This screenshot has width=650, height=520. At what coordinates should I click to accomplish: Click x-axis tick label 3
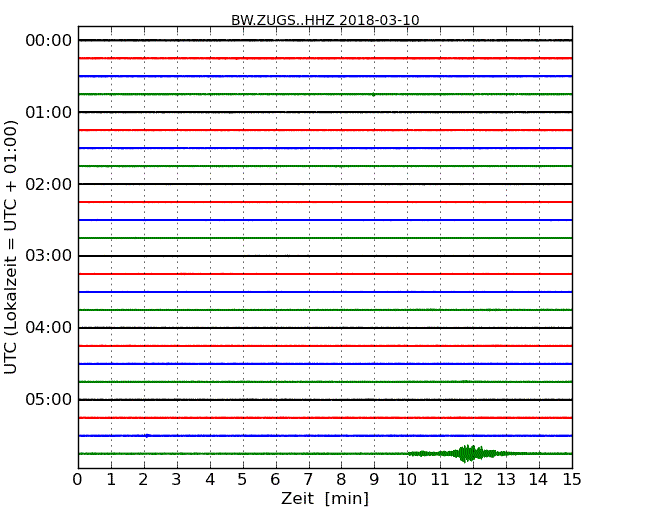(x=177, y=480)
